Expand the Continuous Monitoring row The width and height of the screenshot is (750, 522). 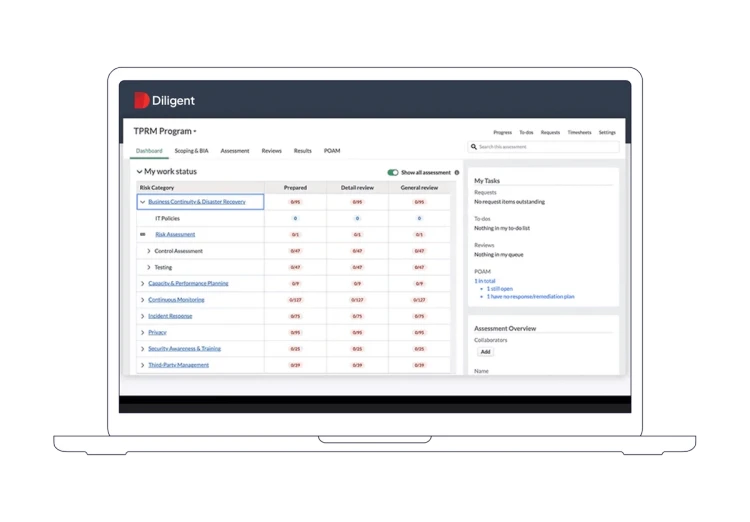pos(143,300)
